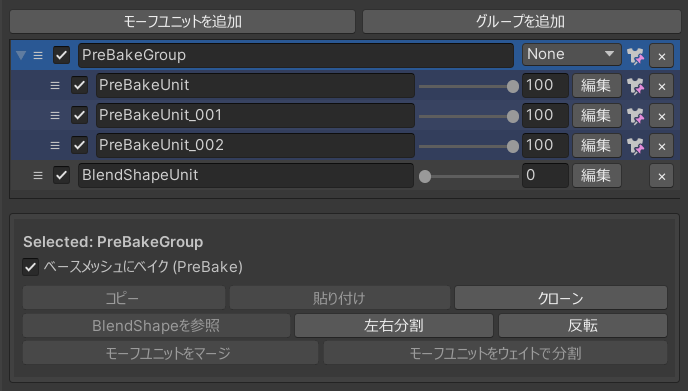Grab the drag handle of PreBakeGroup

pos(38,56)
